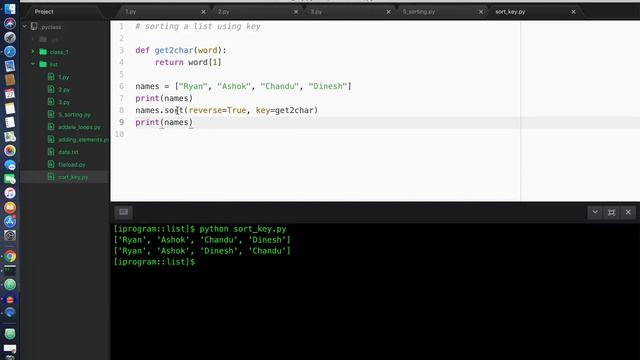Open Photos app in dock
Screen dimensions: 640x360
point(10,151)
